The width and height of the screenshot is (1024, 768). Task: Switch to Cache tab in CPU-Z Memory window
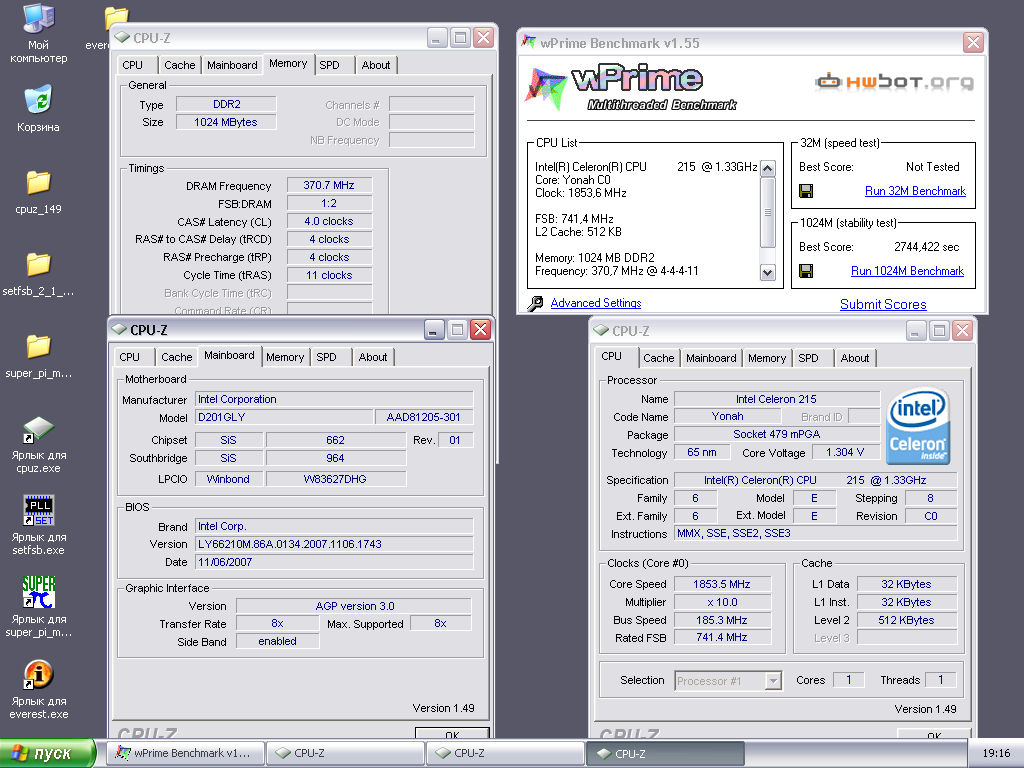point(180,65)
